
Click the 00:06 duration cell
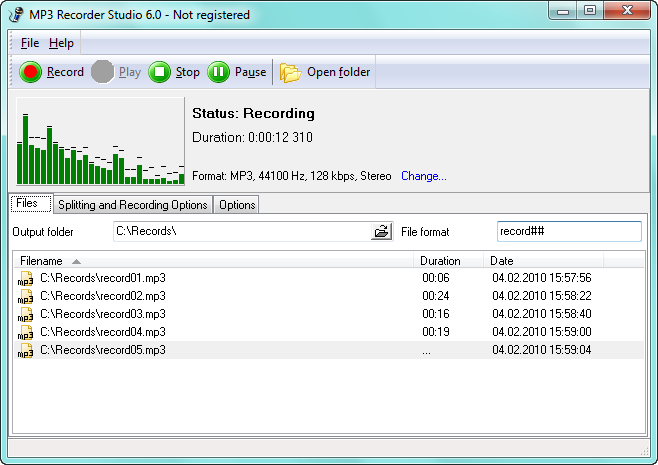[436, 278]
